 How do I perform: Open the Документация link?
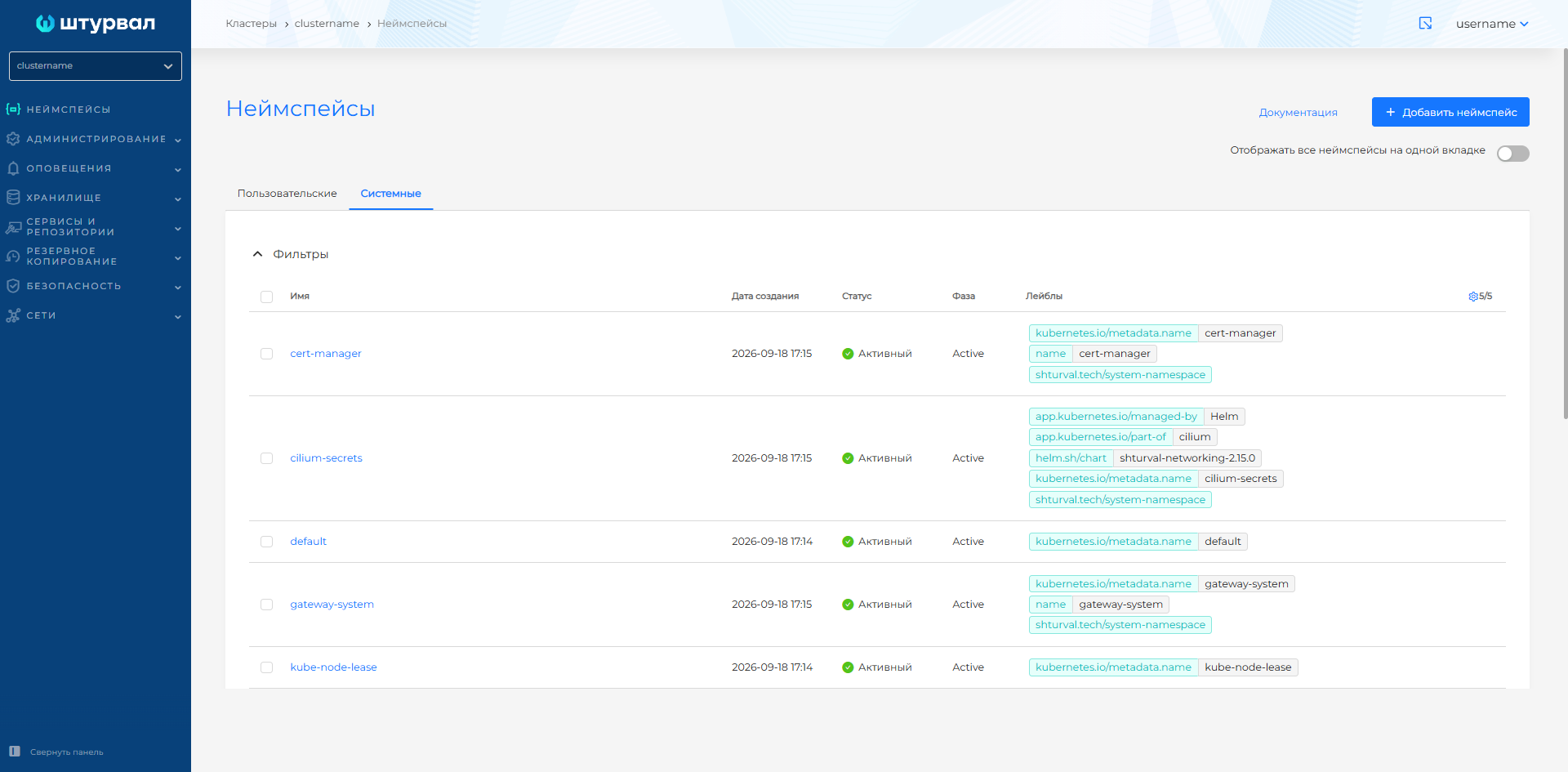pos(1298,113)
